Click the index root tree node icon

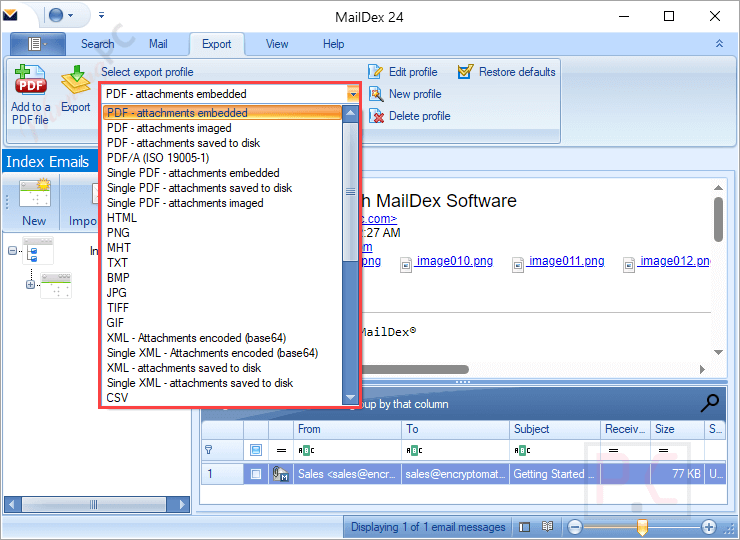[x=38, y=251]
